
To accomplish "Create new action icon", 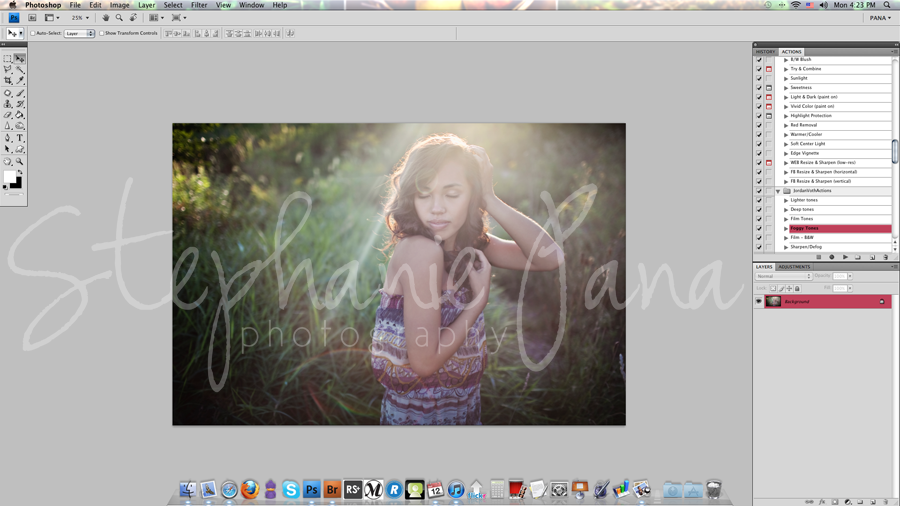I will click(x=872, y=257).
